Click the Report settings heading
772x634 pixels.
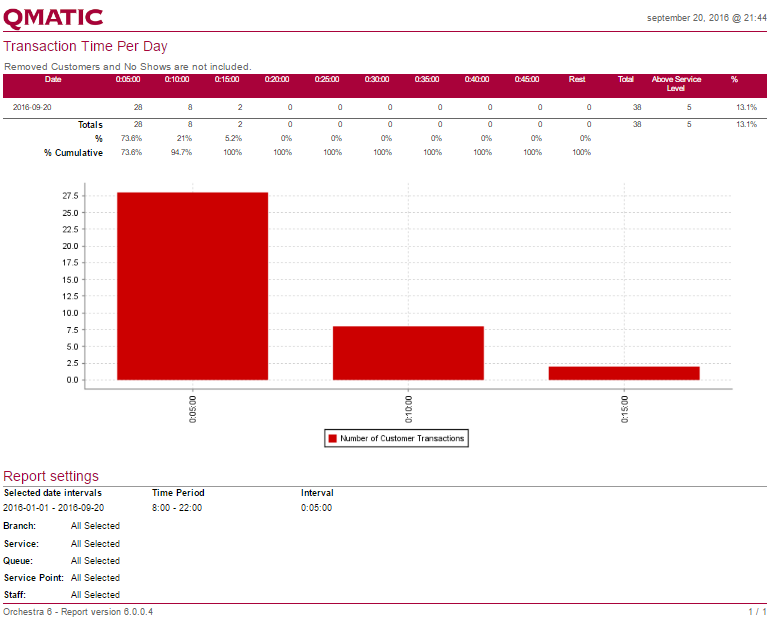point(51,476)
